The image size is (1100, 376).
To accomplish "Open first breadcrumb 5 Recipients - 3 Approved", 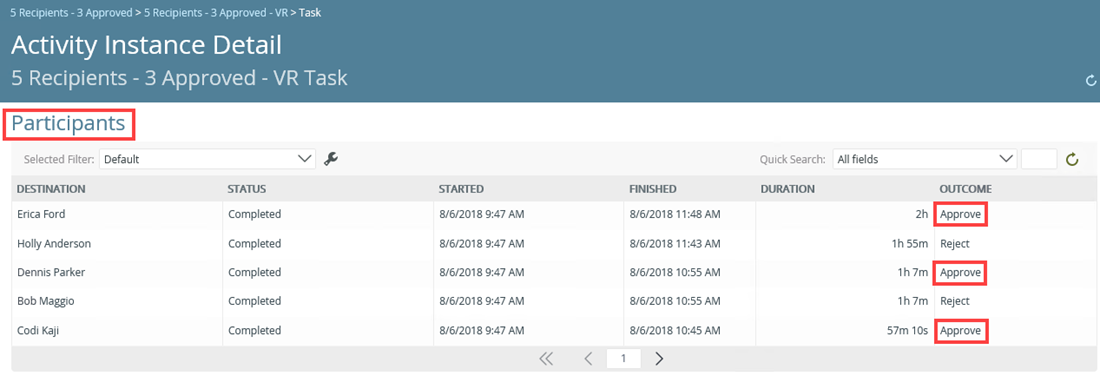I will (71, 13).
